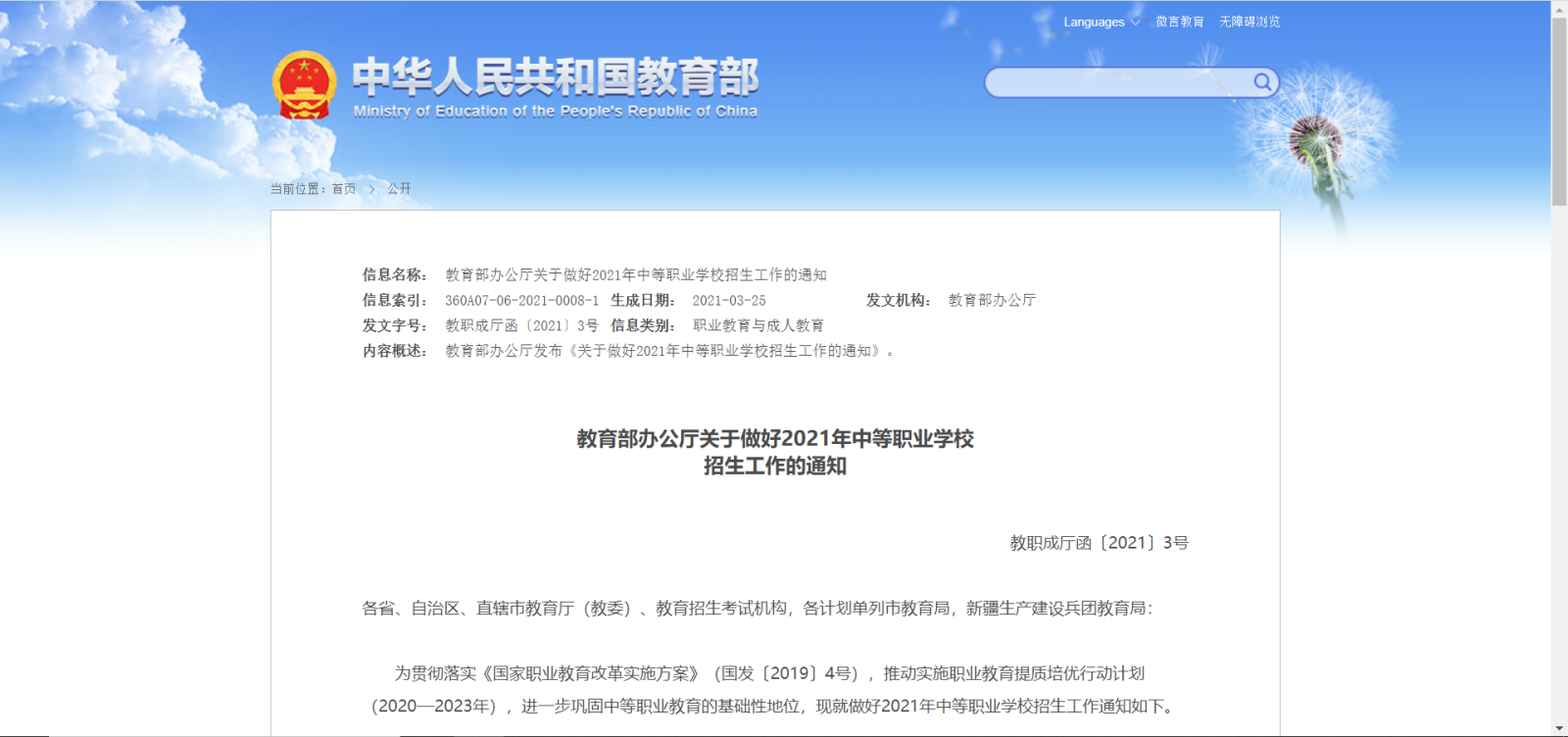Screen dimensions: 1568x737
Task: Click the 信息类别 label
Action: pos(643,325)
